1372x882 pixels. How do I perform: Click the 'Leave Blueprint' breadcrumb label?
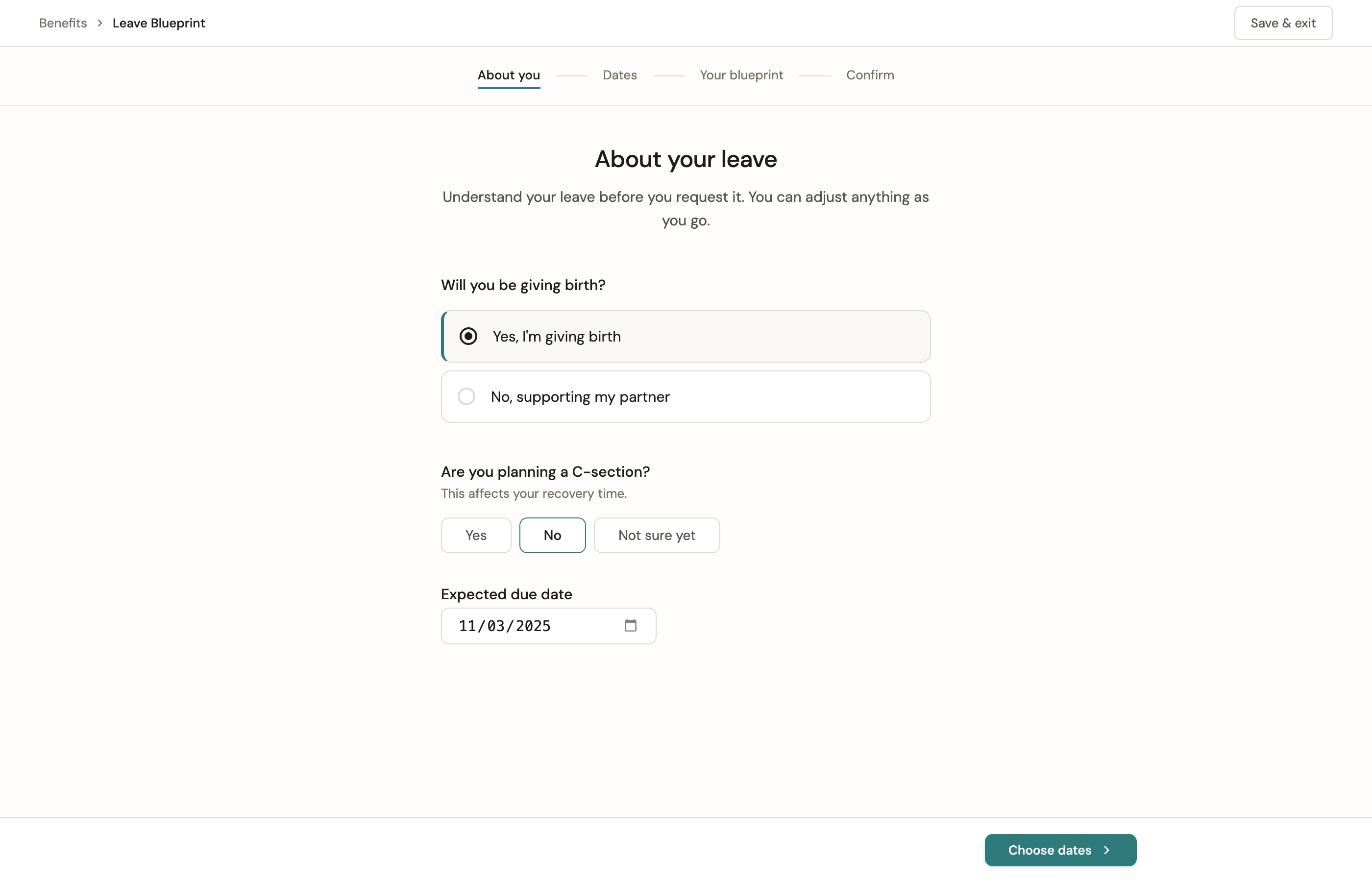point(158,23)
